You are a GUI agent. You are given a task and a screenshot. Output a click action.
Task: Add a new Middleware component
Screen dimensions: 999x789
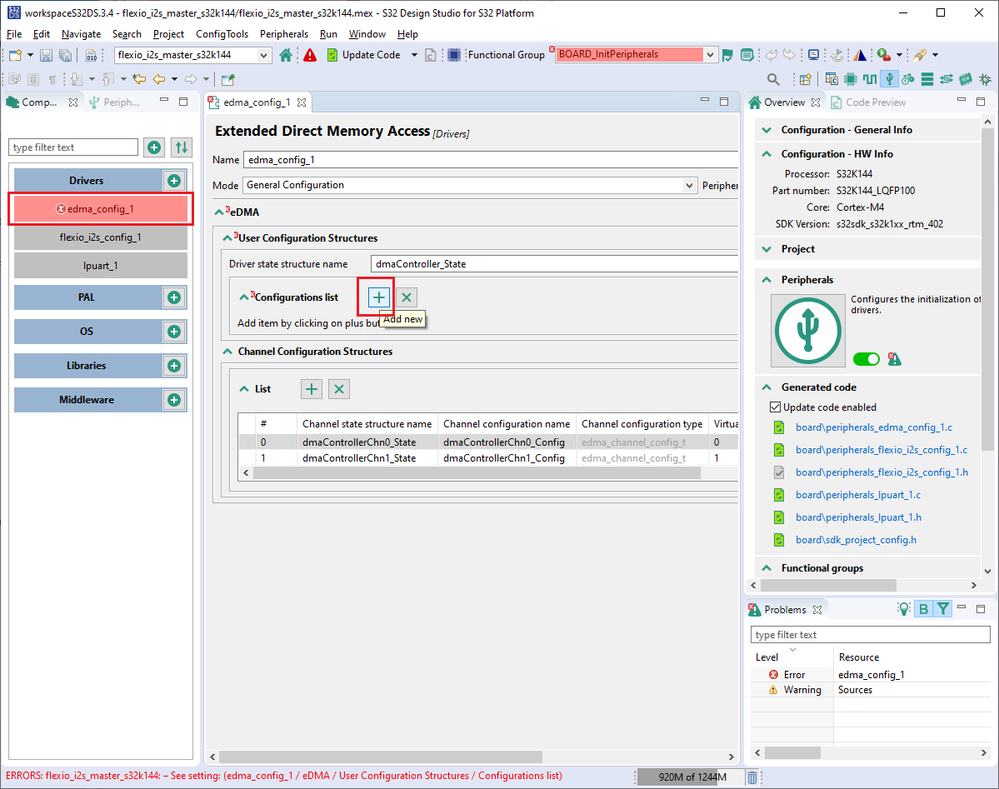(174, 400)
